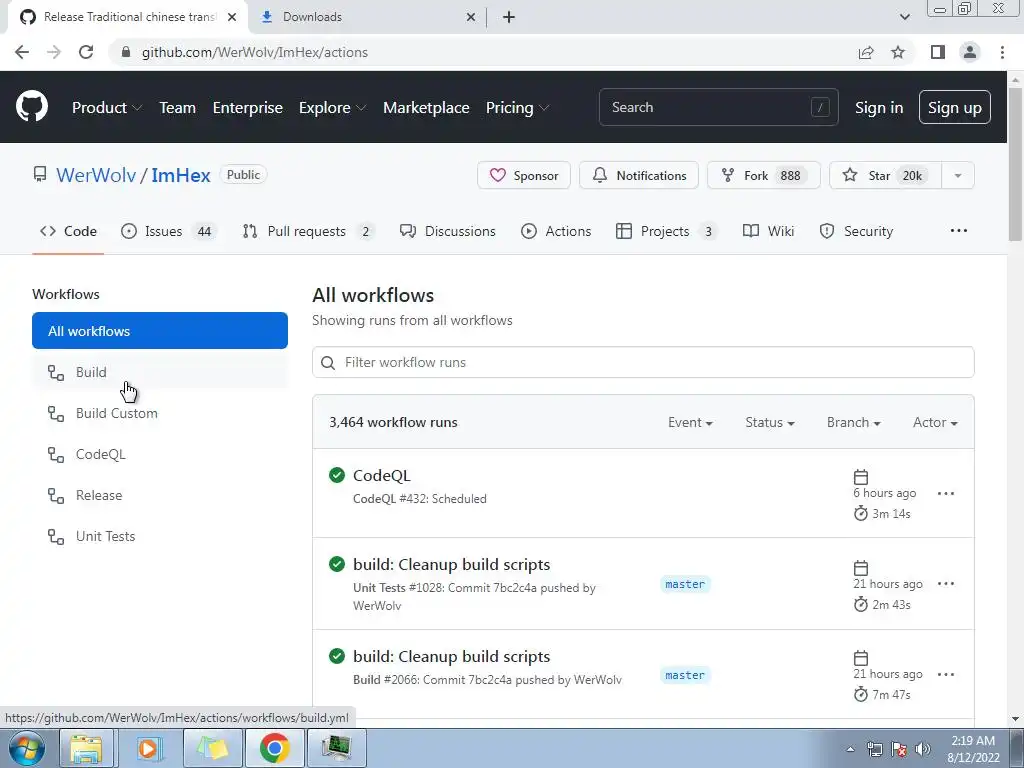The height and width of the screenshot is (768, 1024).
Task: Expand the Explore menu
Action: [332, 108]
